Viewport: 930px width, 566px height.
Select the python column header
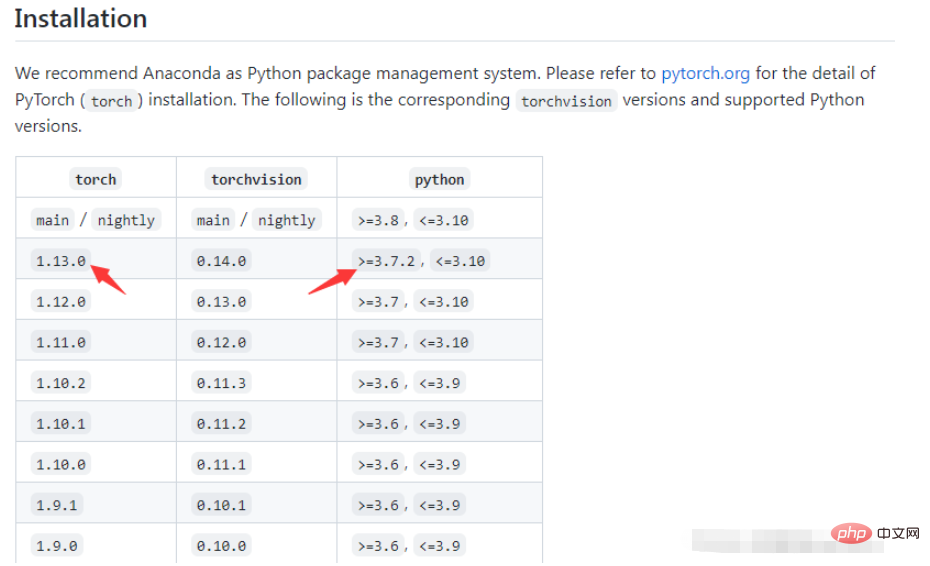(439, 179)
